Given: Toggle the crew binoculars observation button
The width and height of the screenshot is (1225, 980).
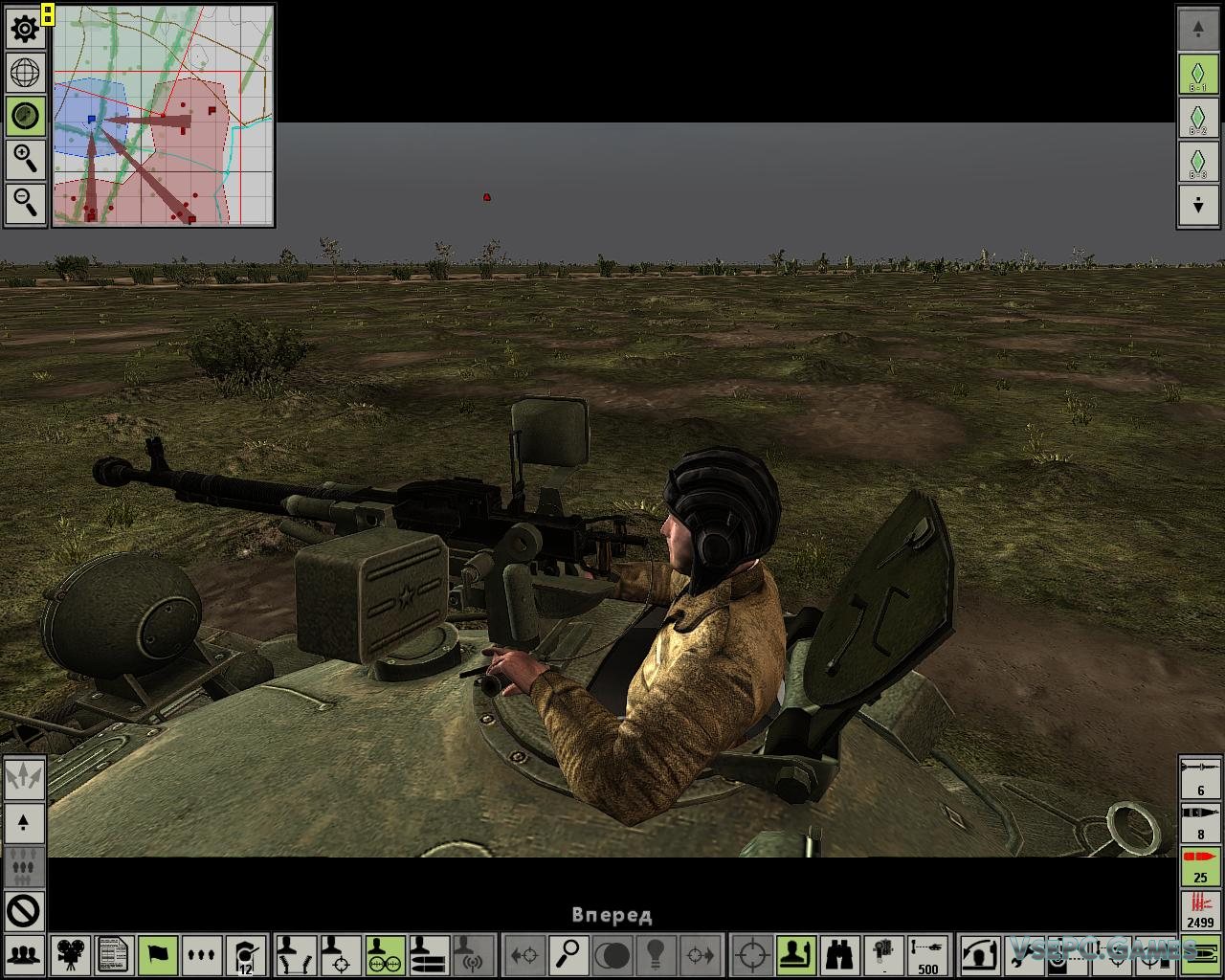Looking at the screenshot, I should tap(385, 954).
